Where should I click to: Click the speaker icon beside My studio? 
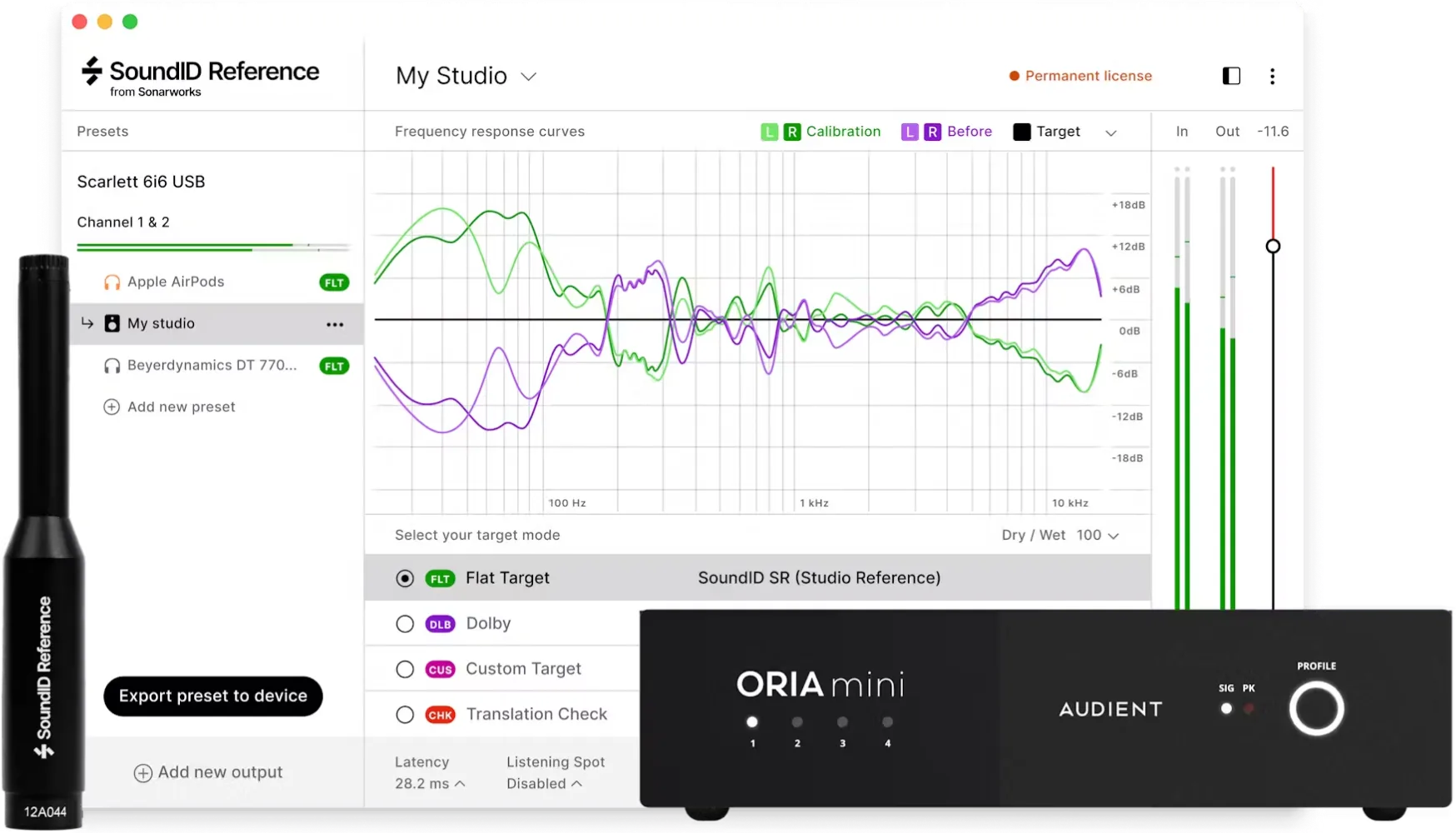tap(112, 323)
